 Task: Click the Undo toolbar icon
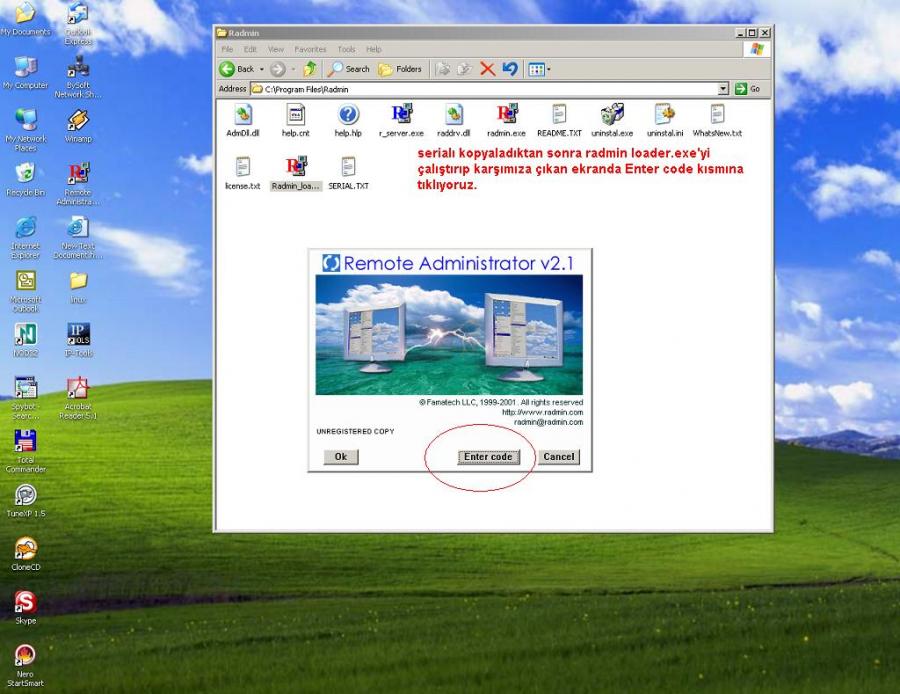click(x=510, y=69)
